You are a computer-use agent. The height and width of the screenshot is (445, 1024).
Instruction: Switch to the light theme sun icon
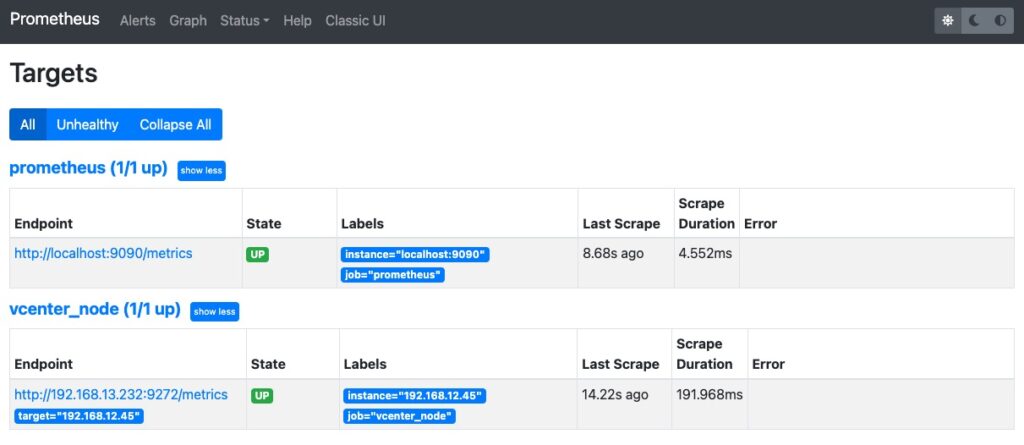948,21
